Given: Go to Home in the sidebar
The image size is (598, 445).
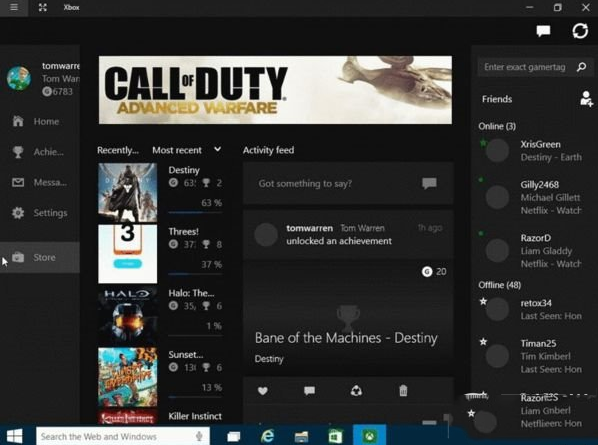Looking at the screenshot, I should (40, 121).
